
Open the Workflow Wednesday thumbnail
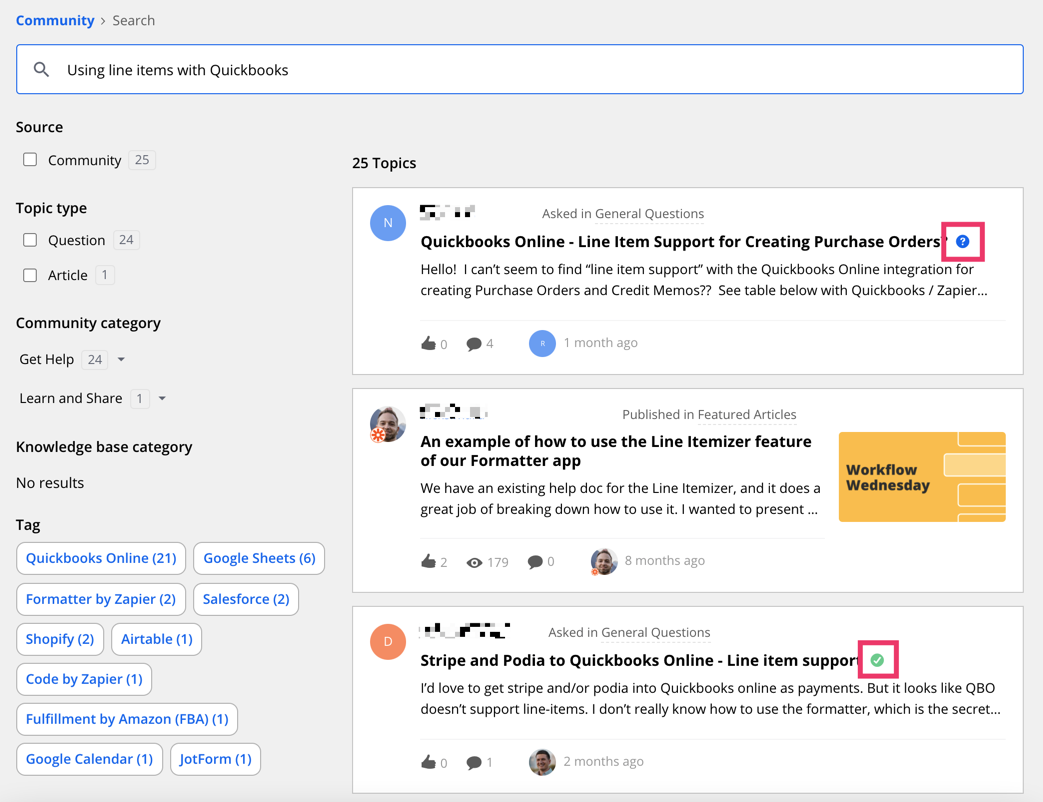tap(922, 477)
